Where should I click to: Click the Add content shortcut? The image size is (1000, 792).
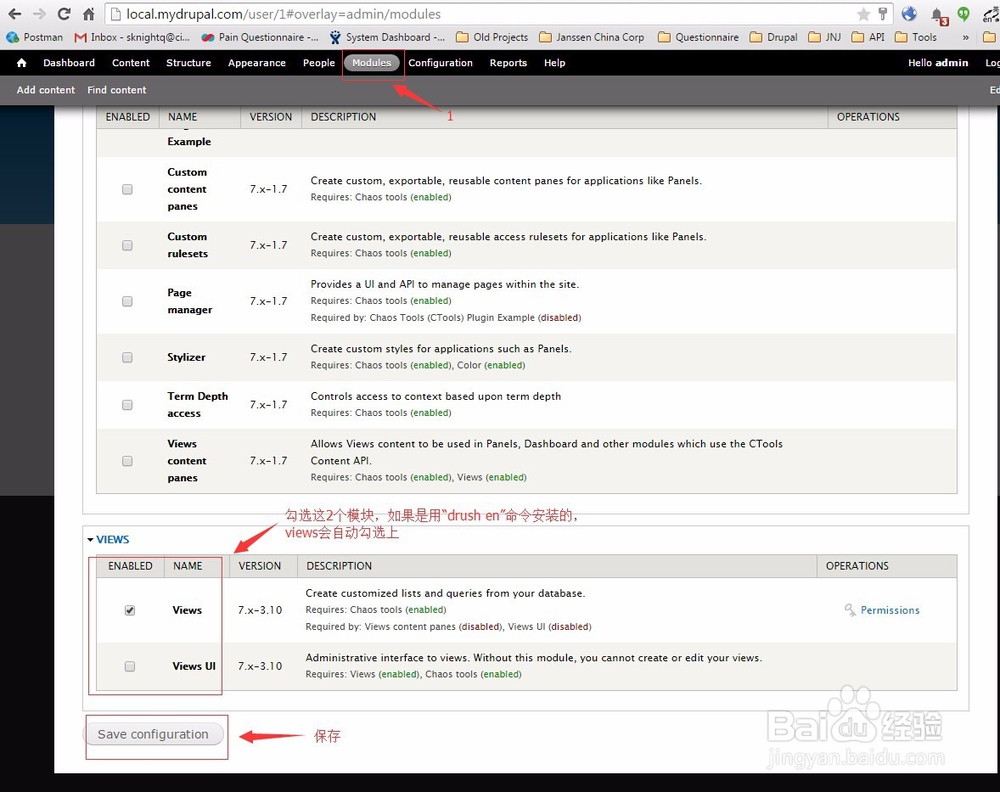pyautogui.click(x=46, y=90)
